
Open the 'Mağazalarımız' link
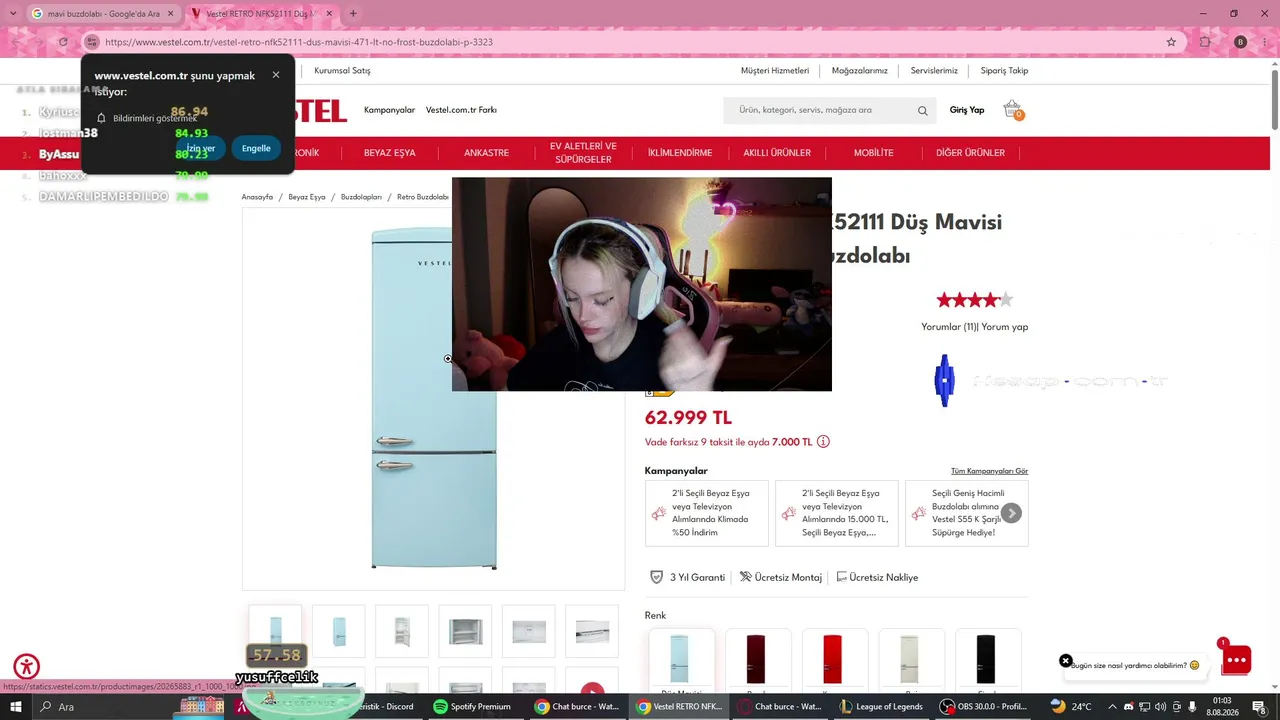pyautogui.click(x=860, y=71)
